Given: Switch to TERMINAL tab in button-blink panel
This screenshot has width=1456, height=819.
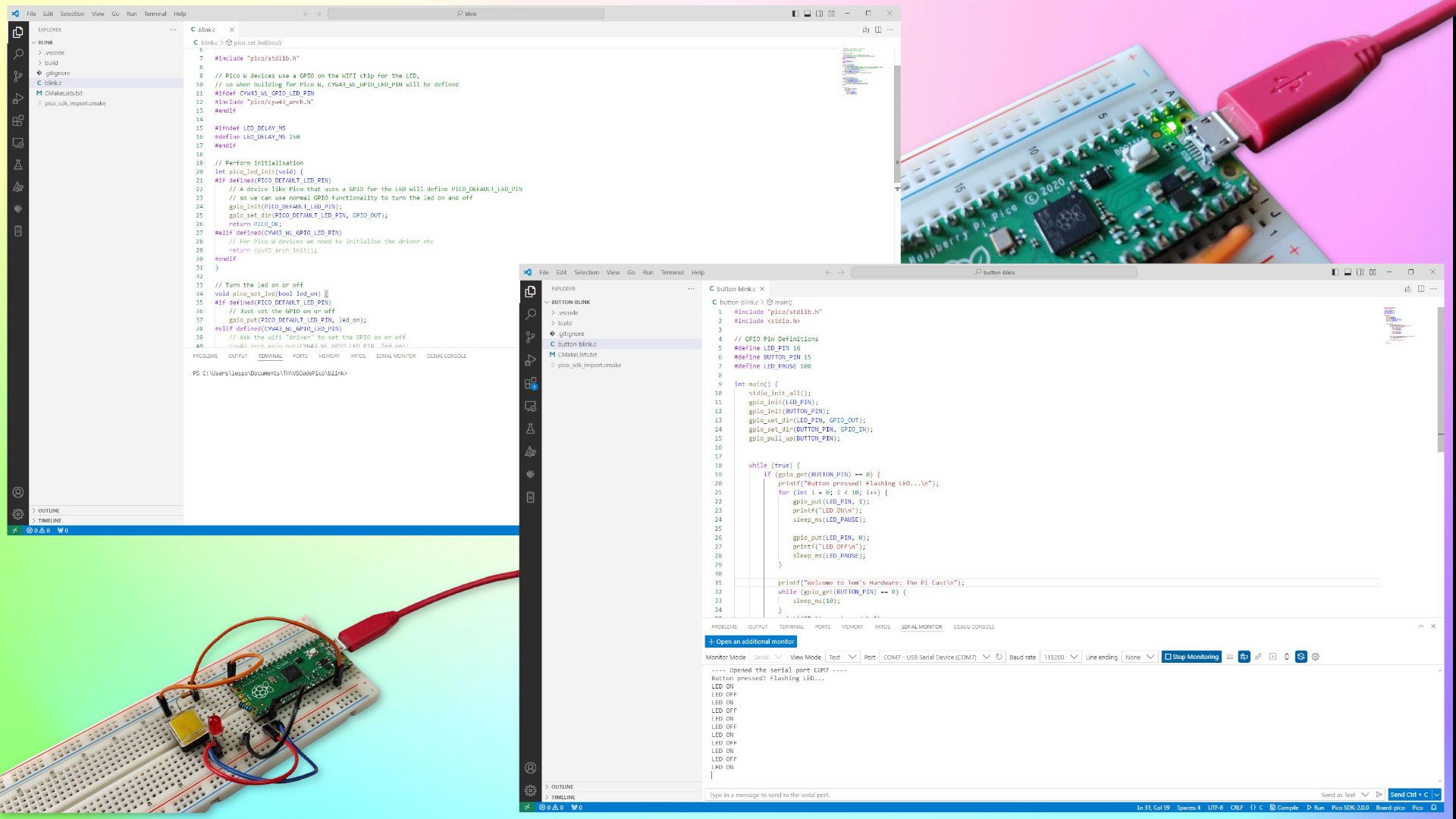Looking at the screenshot, I should pos(791,627).
